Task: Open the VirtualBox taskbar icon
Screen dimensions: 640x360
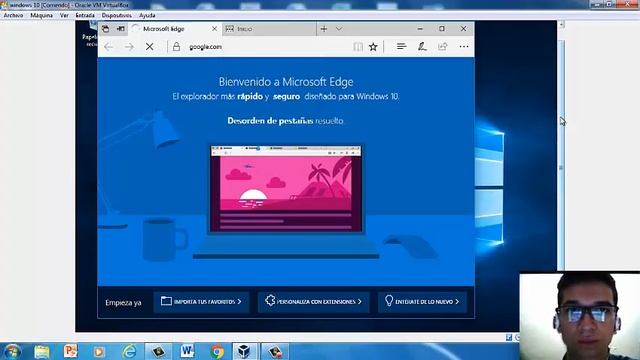Action: pos(244,351)
